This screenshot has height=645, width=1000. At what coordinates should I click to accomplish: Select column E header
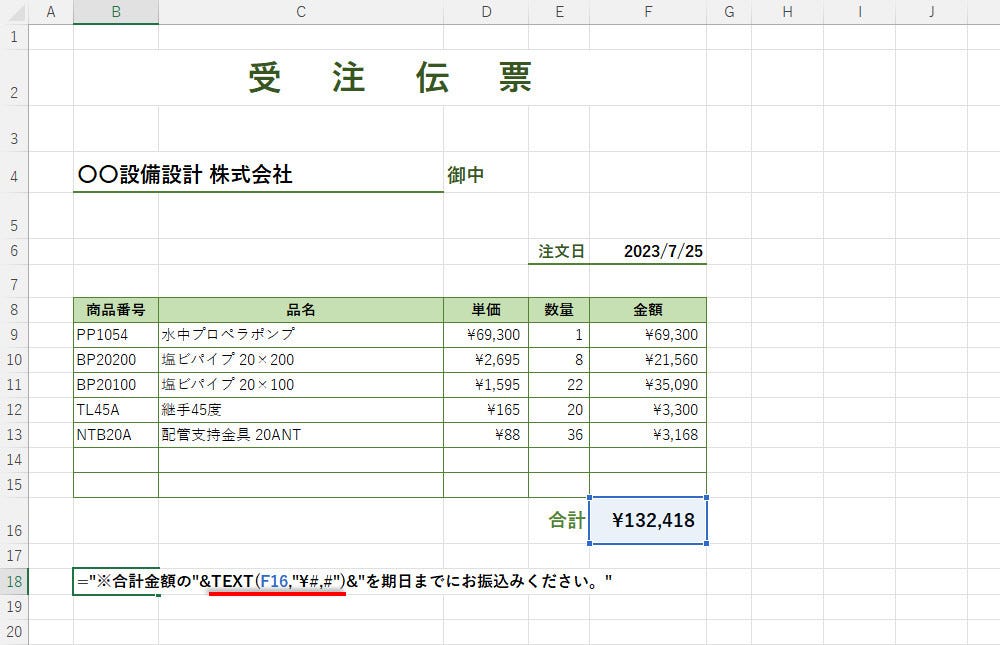click(x=559, y=12)
